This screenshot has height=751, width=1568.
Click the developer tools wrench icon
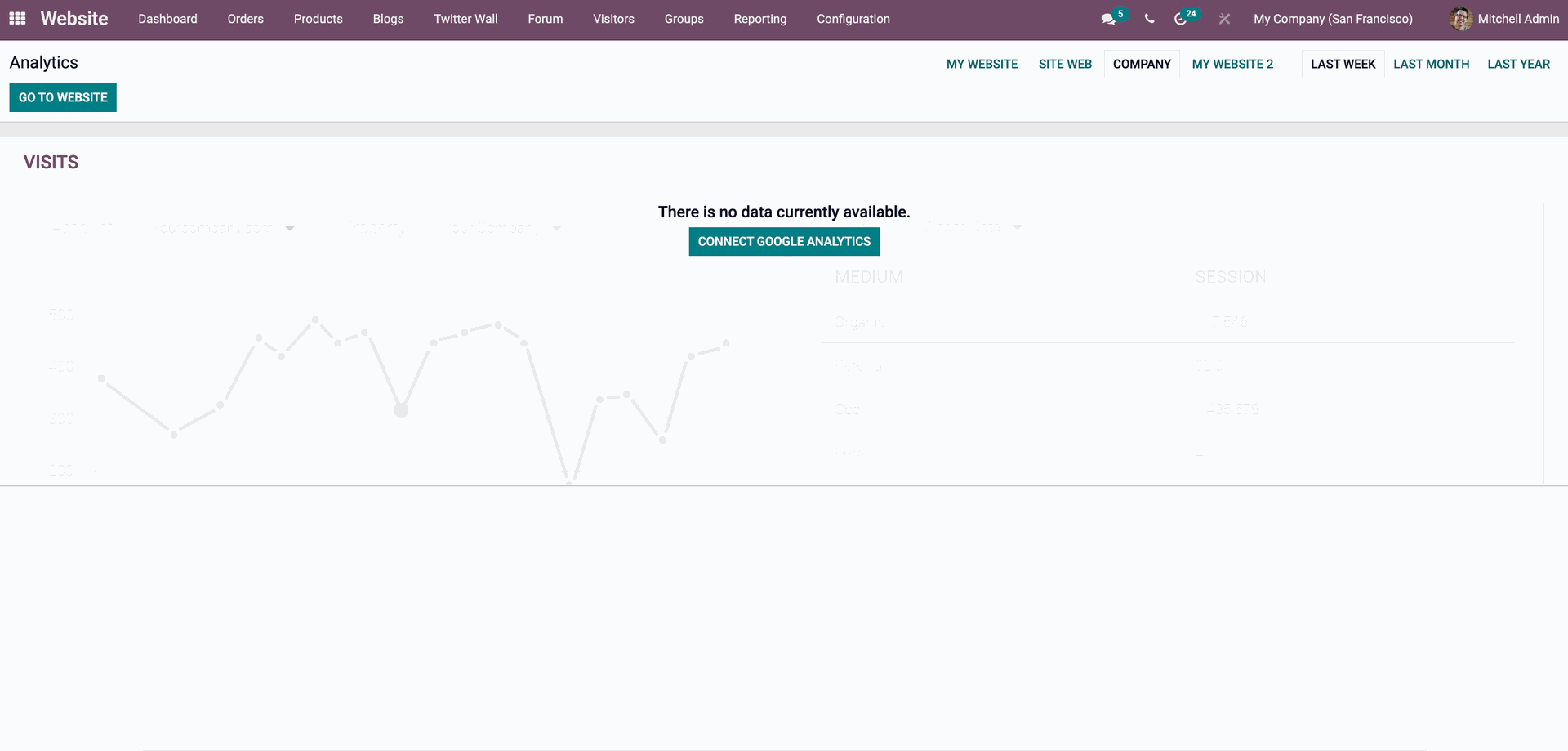tap(1223, 19)
